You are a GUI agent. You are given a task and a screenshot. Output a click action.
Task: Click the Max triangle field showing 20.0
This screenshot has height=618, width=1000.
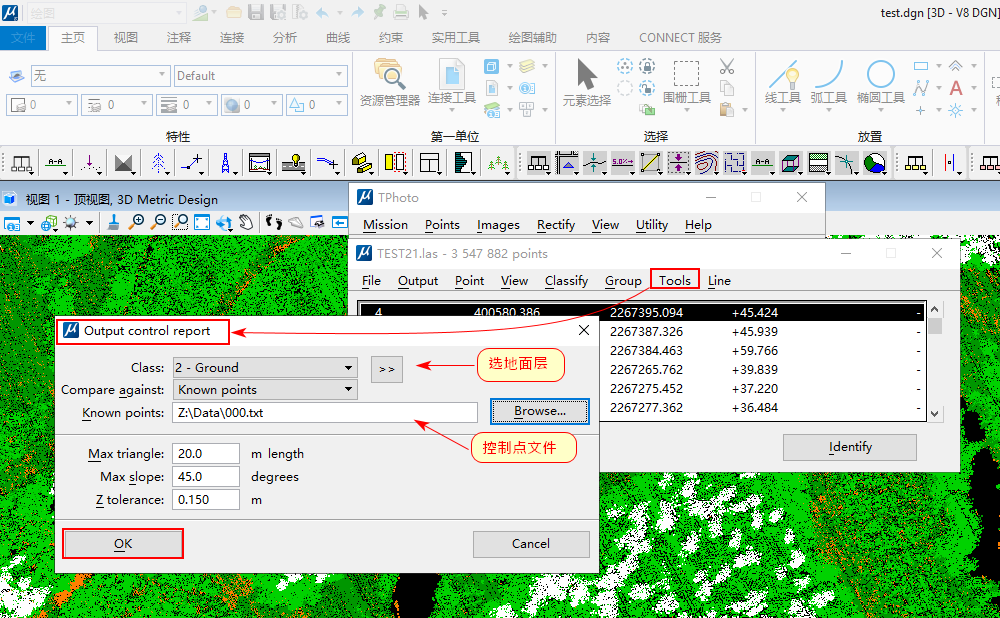tap(205, 454)
